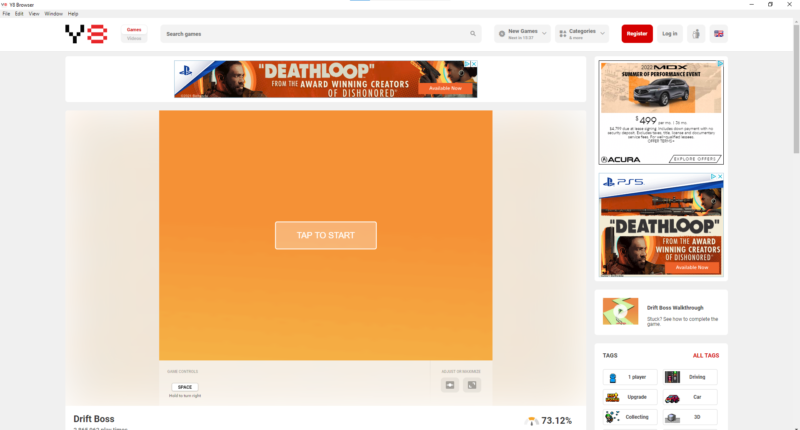Click the clock icon in New Games
This screenshot has width=800, height=430.
tap(502, 34)
